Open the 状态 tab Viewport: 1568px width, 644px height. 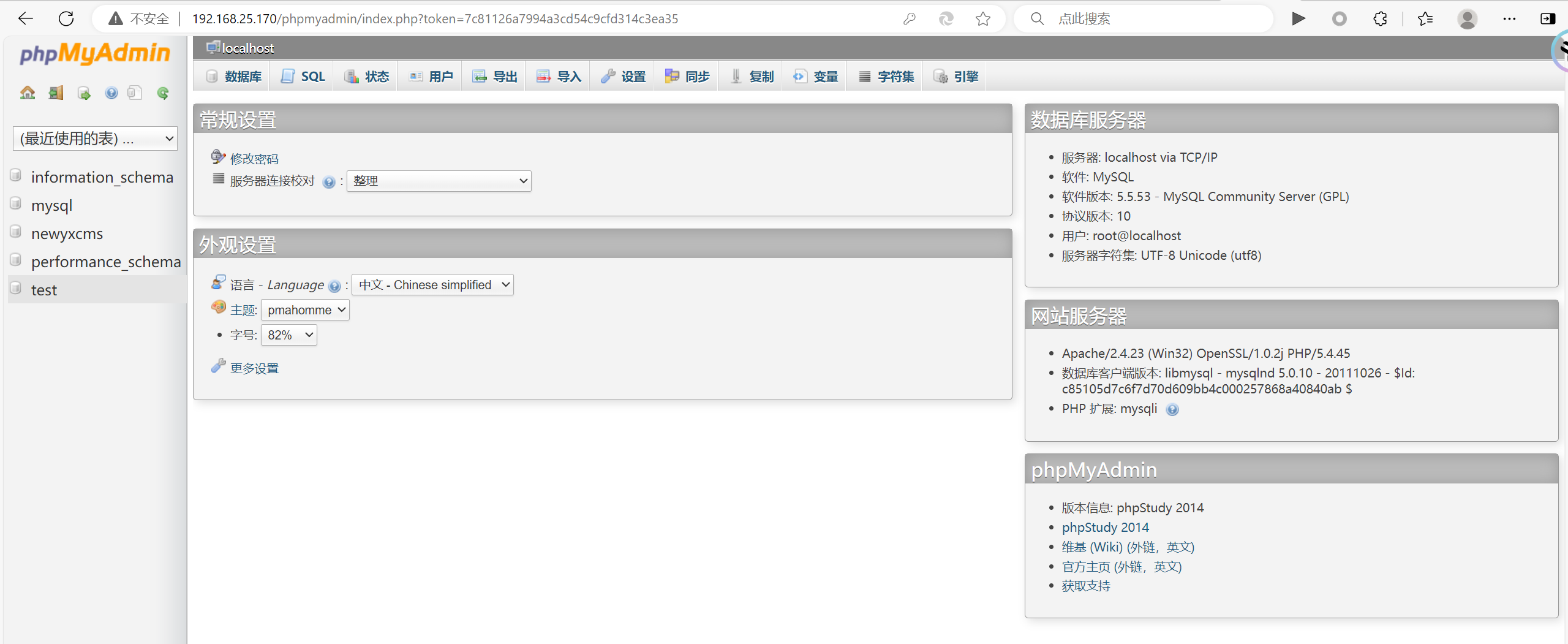pos(366,77)
